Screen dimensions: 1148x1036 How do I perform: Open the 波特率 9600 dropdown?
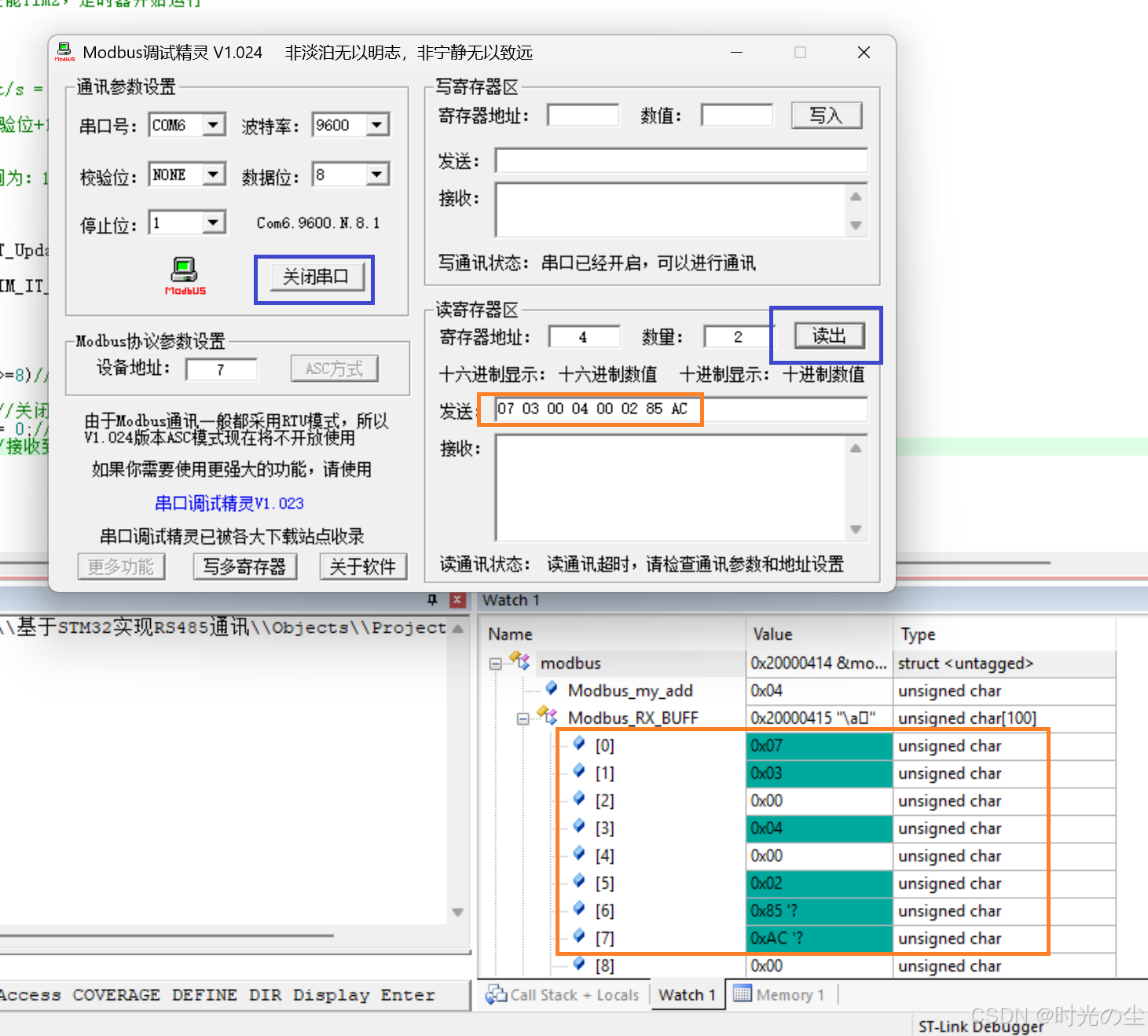pyautogui.click(x=377, y=124)
